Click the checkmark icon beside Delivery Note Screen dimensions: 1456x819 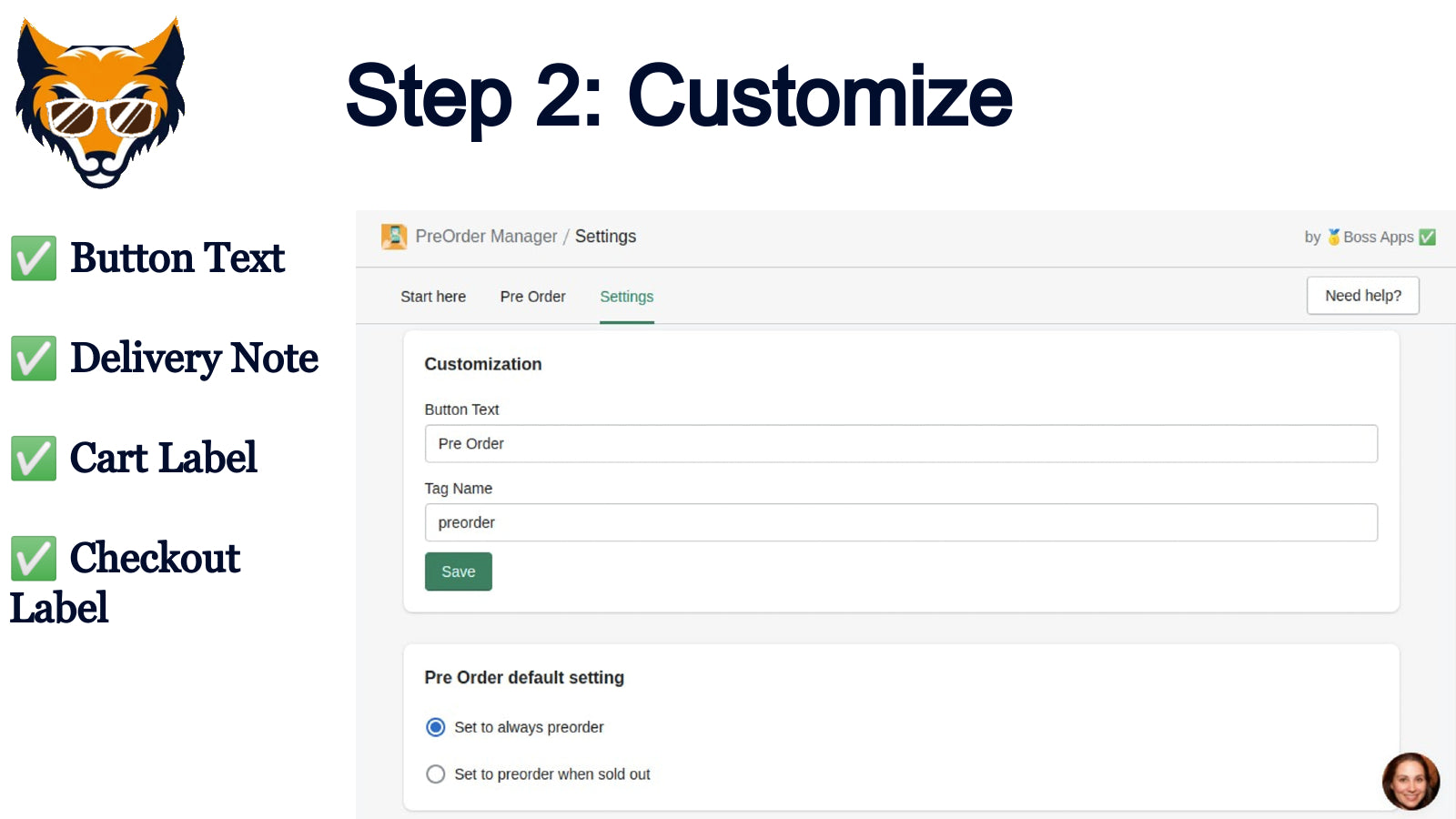(x=34, y=358)
